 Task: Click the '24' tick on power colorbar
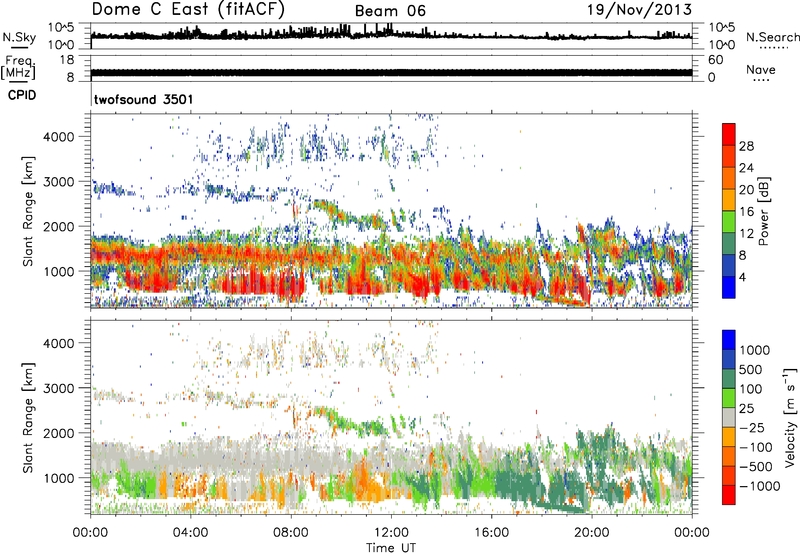pos(746,168)
